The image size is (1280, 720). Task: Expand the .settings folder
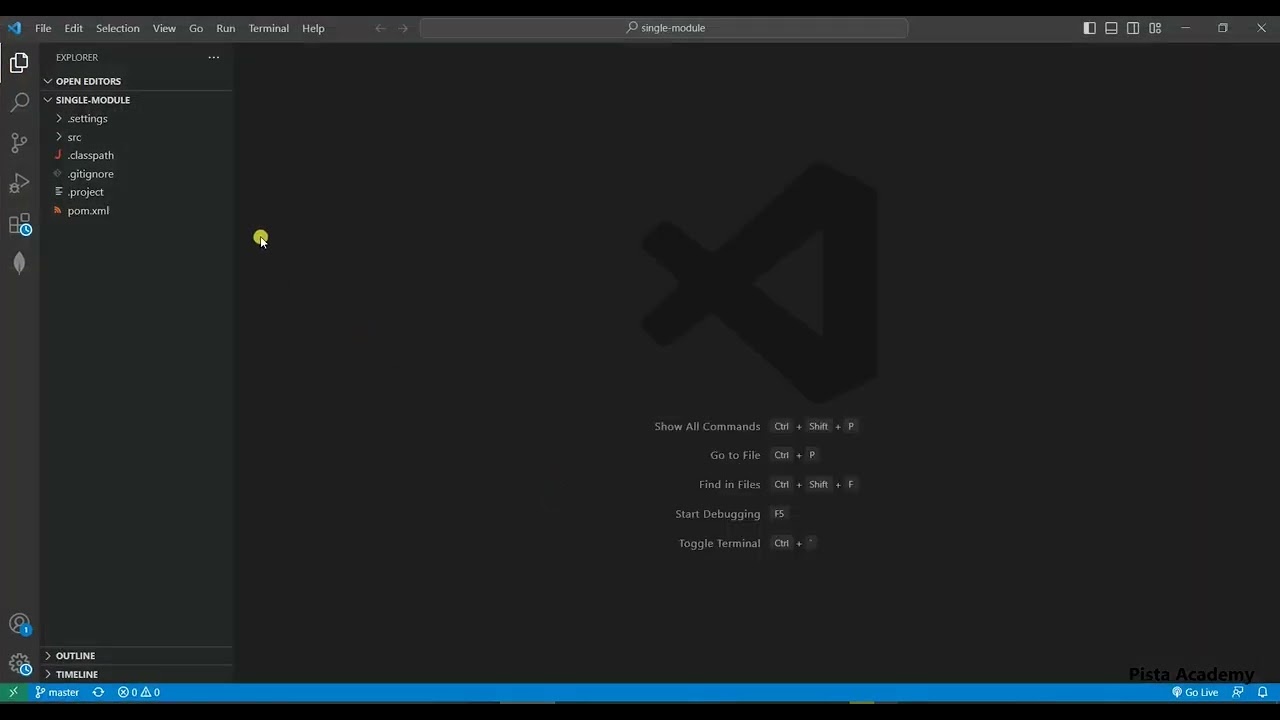click(x=136, y=118)
